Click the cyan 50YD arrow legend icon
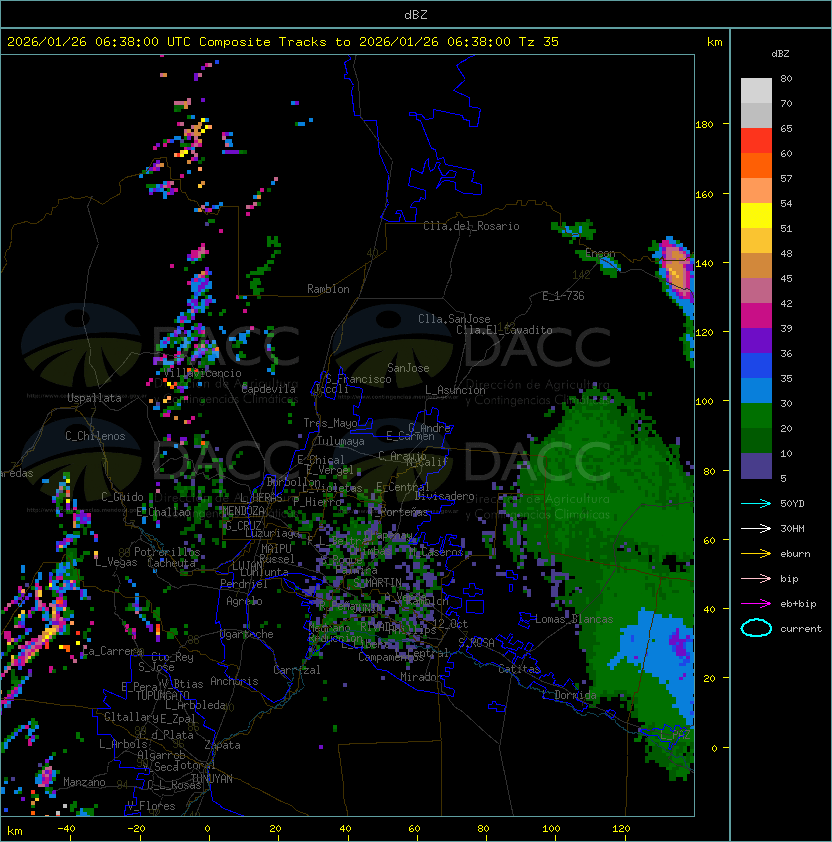This screenshot has width=832, height=842. tap(756, 503)
